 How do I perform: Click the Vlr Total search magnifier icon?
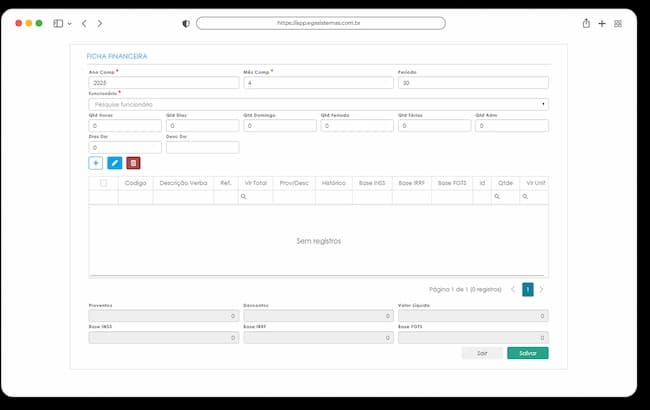[243, 197]
